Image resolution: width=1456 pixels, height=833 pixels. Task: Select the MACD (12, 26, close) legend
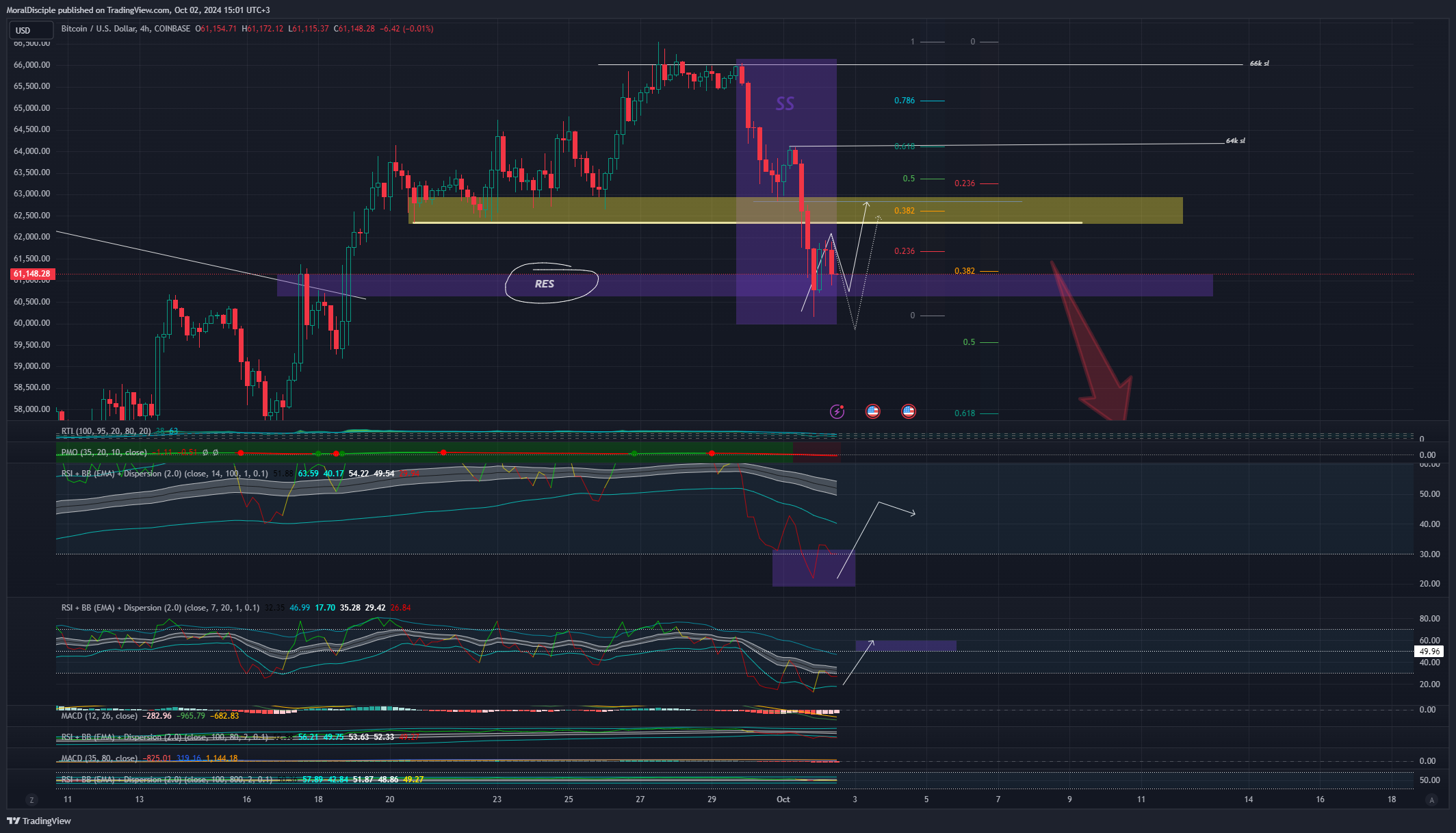coord(99,716)
